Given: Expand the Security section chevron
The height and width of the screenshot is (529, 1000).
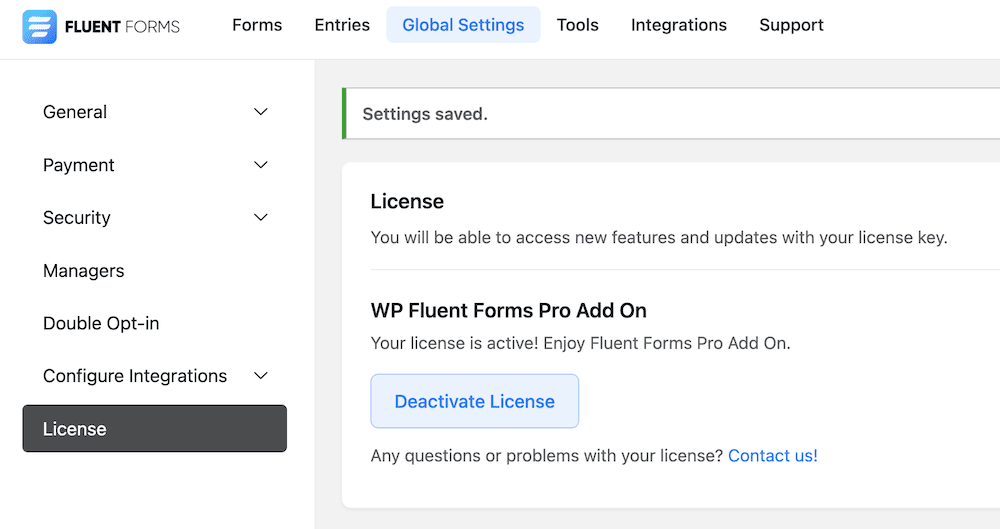Looking at the screenshot, I should pyautogui.click(x=261, y=218).
